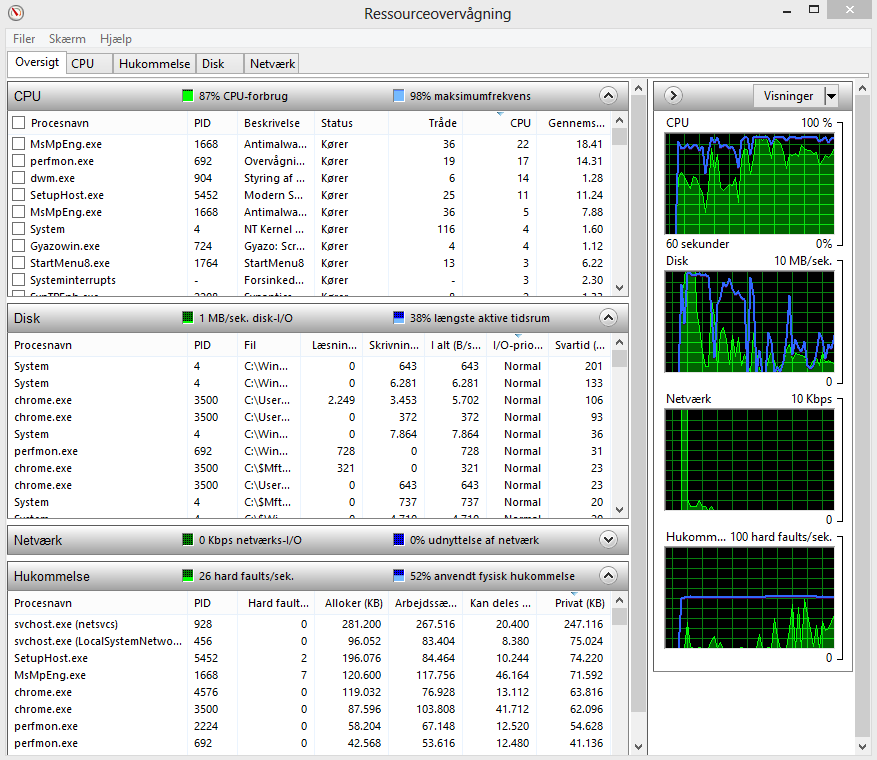Viewport: 877px width, 760px height.
Task: Collapse the CPU section
Action: click(609, 96)
